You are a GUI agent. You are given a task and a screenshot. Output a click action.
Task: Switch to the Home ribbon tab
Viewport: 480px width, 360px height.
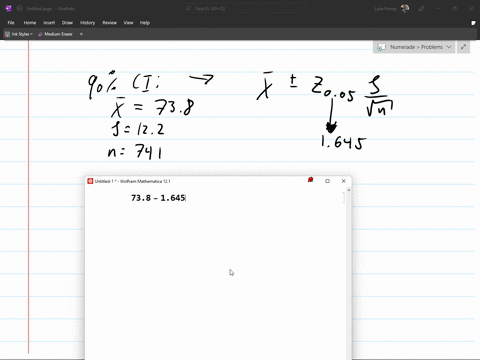coord(30,23)
